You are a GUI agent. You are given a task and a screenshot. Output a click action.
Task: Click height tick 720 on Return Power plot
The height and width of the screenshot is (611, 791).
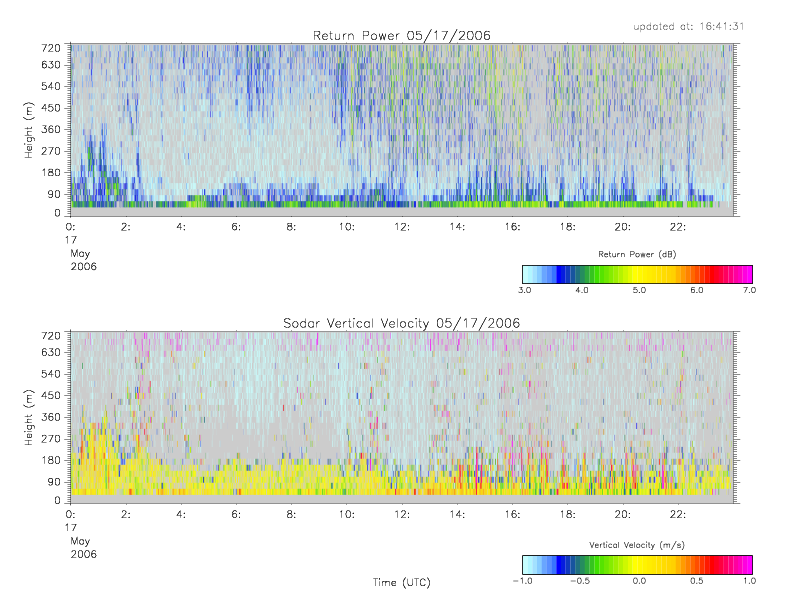(x=50, y=48)
